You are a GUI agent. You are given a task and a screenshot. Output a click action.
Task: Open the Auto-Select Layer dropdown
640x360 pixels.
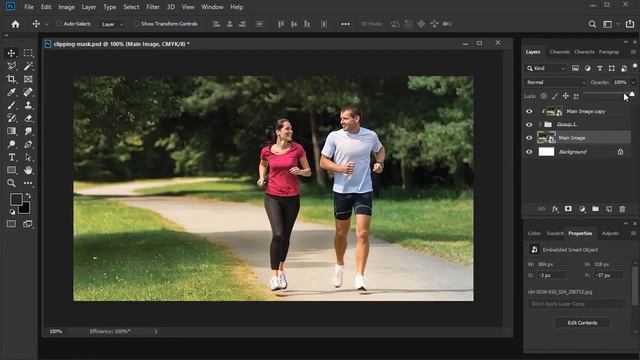(113, 24)
